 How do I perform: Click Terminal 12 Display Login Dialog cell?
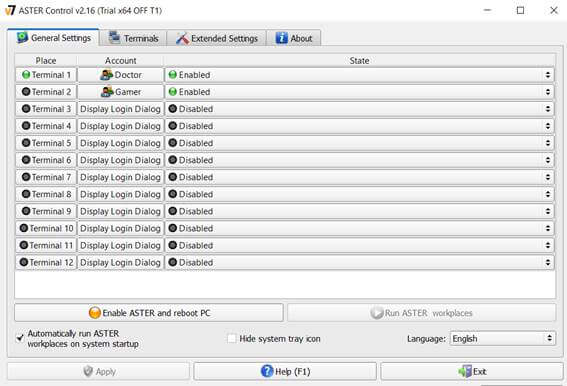point(120,262)
